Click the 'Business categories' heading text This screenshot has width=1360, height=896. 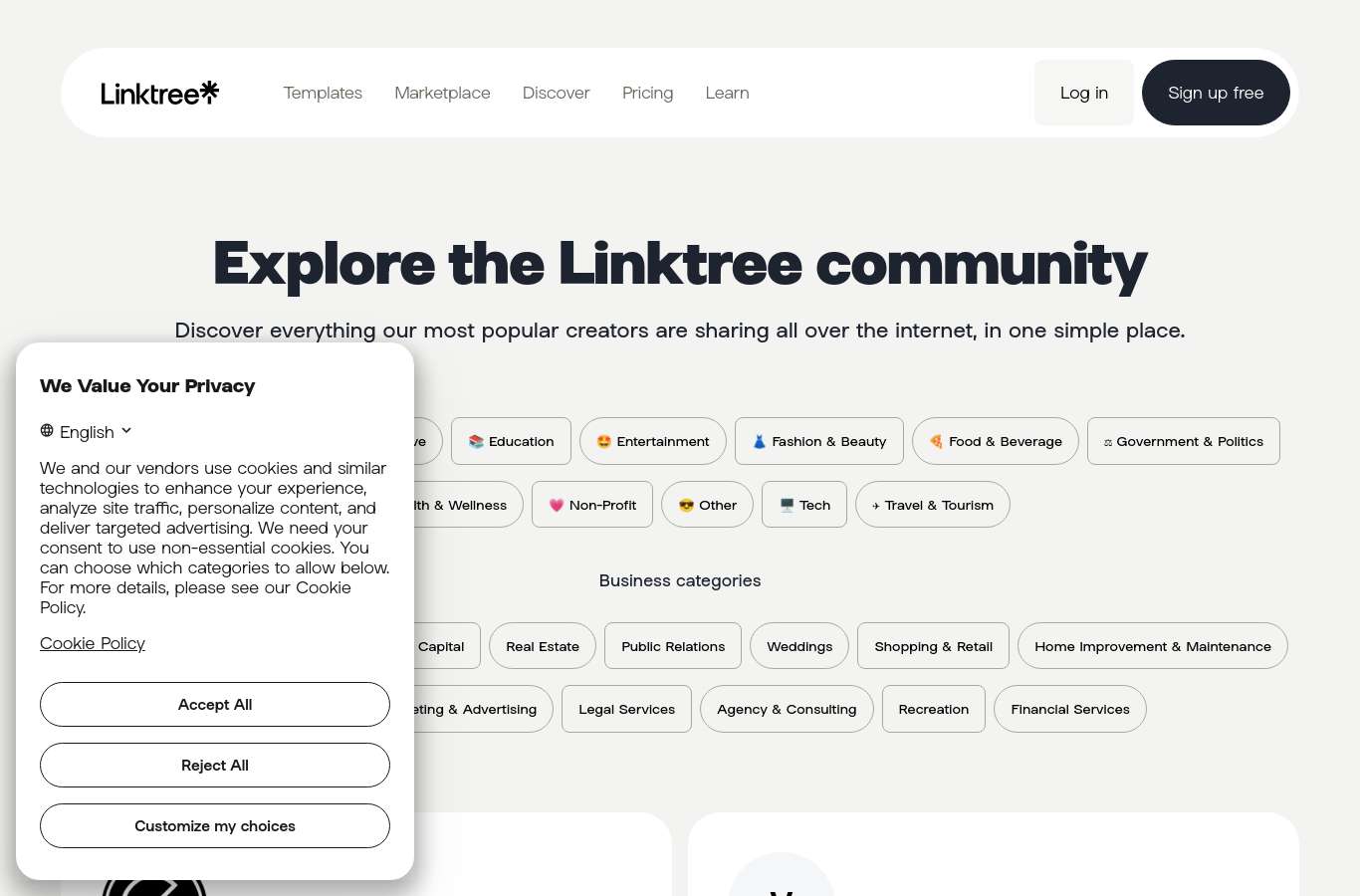click(x=680, y=580)
